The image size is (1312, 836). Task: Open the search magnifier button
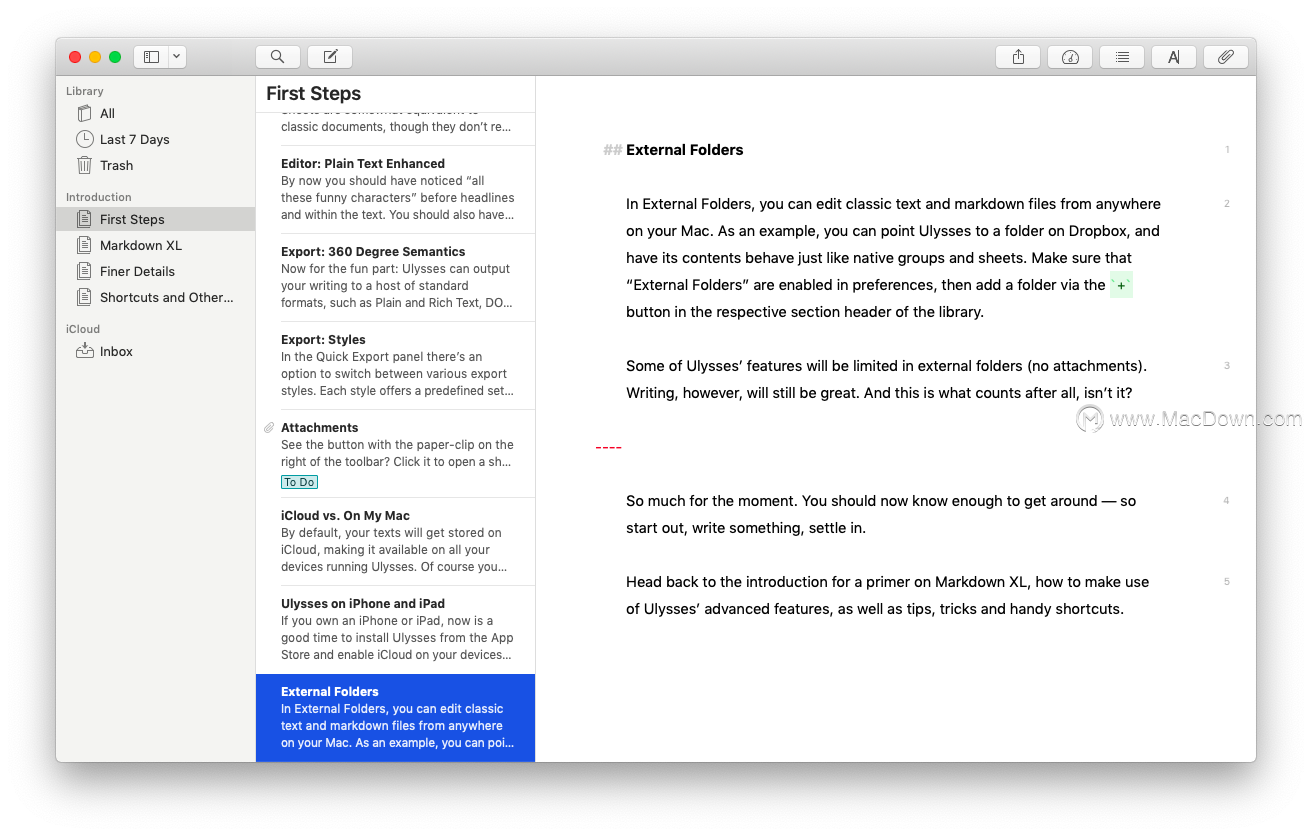(278, 57)
